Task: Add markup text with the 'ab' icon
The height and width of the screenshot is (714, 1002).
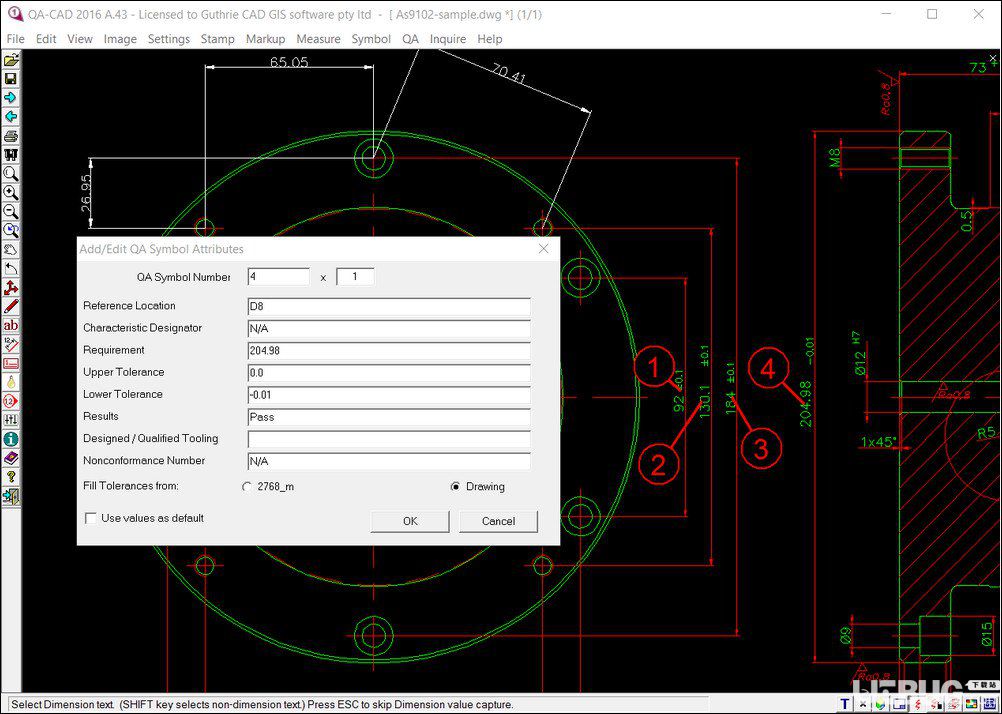Action: click(x=11, y=325)
